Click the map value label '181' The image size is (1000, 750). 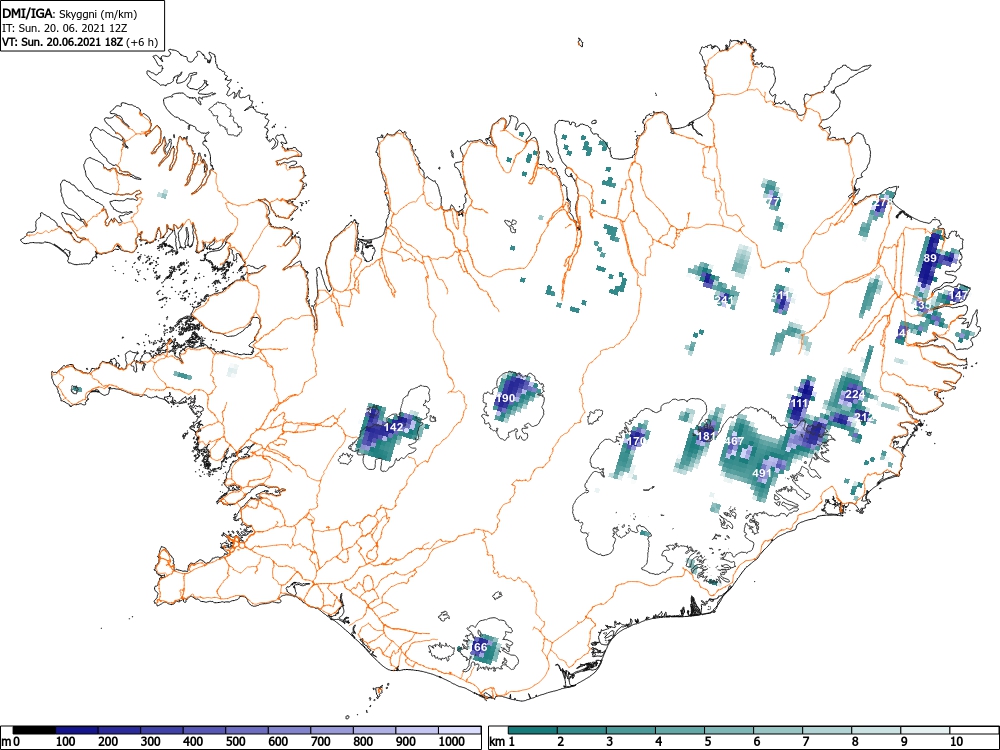tap(707, 436)
